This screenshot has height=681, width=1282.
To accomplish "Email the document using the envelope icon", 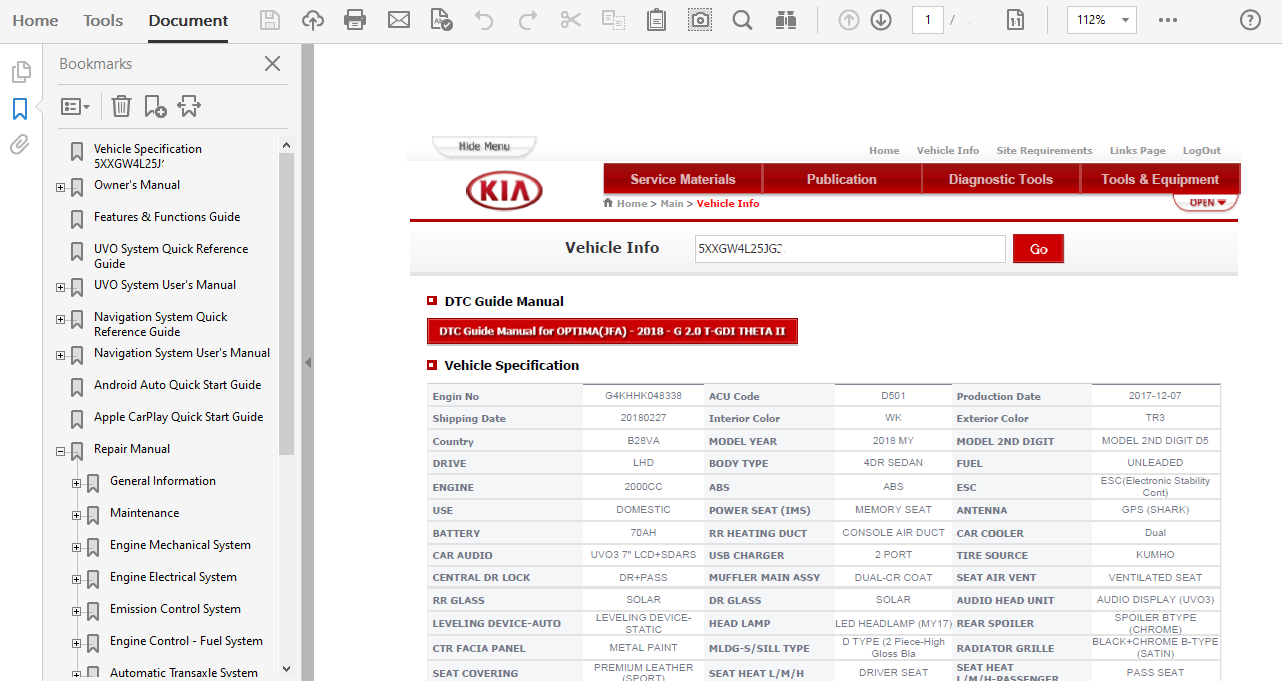I will (399, 19).
